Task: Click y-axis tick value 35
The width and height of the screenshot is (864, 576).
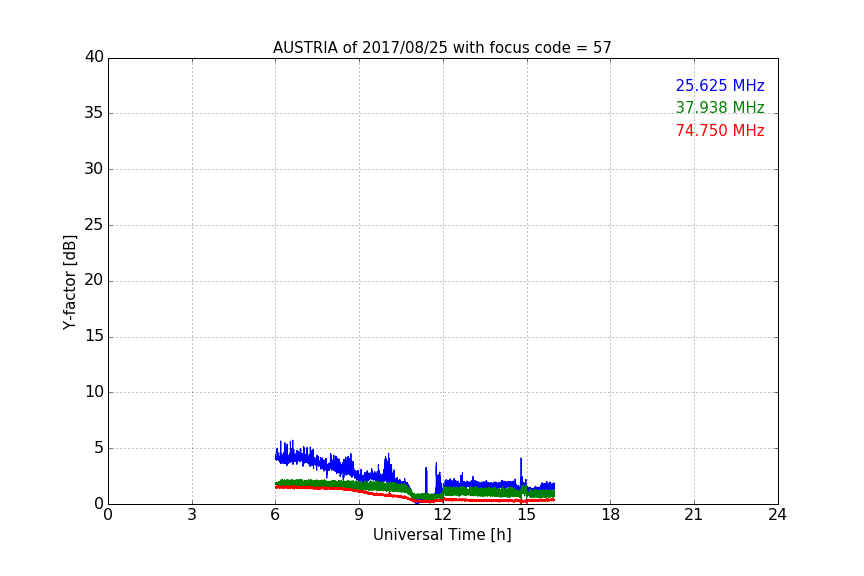Action: coord(94,113)
